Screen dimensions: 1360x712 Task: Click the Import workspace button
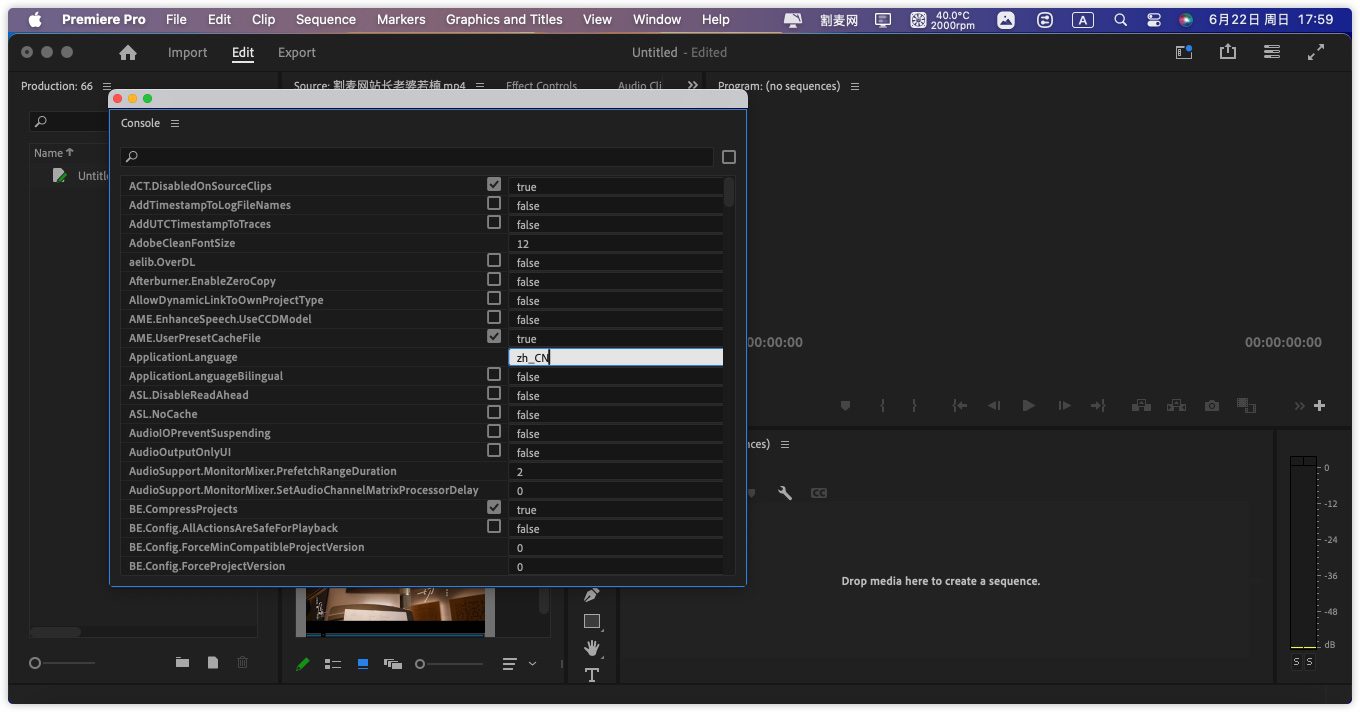(187, 53)
